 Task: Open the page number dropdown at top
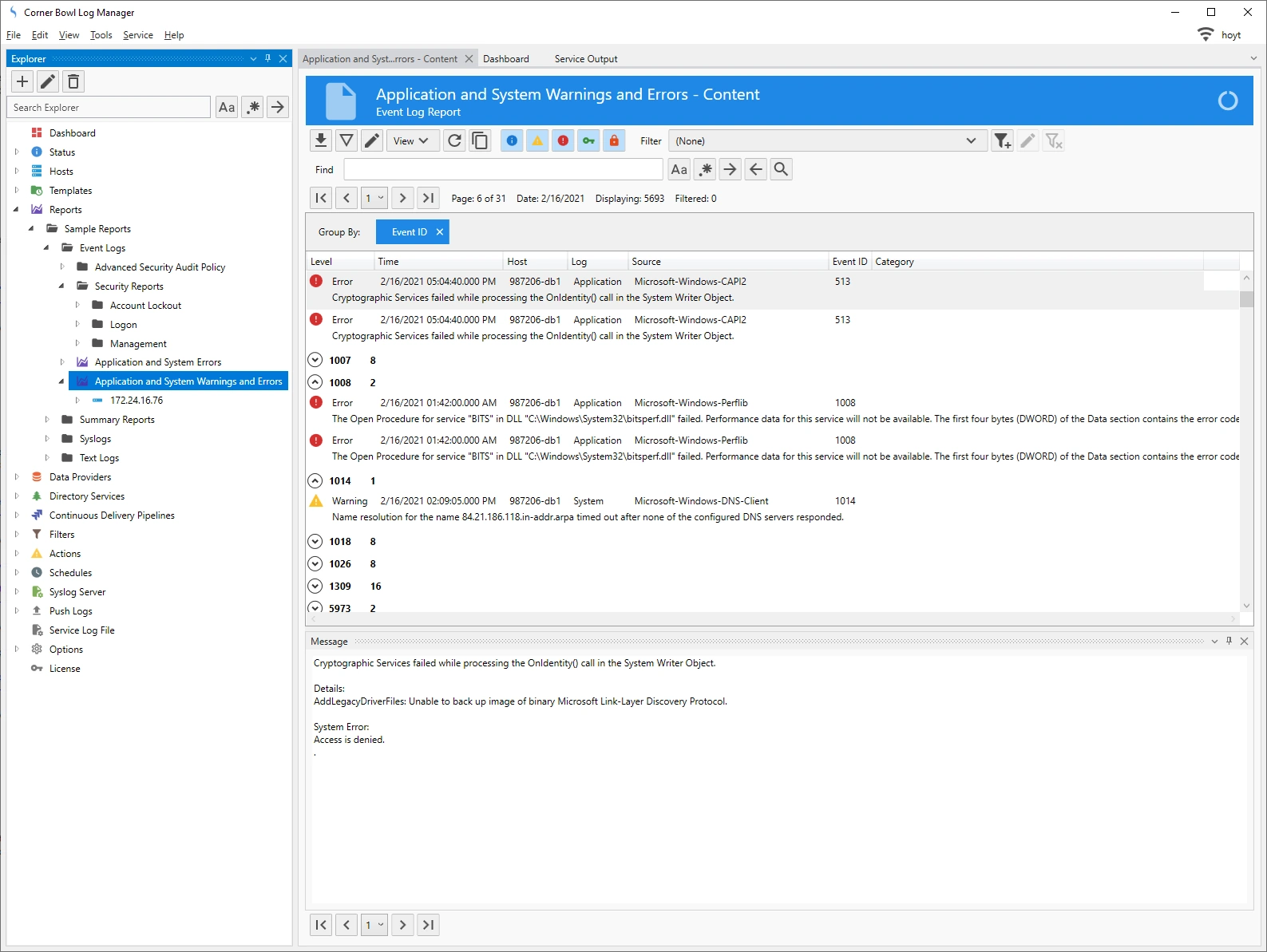[x=374, y=198]
